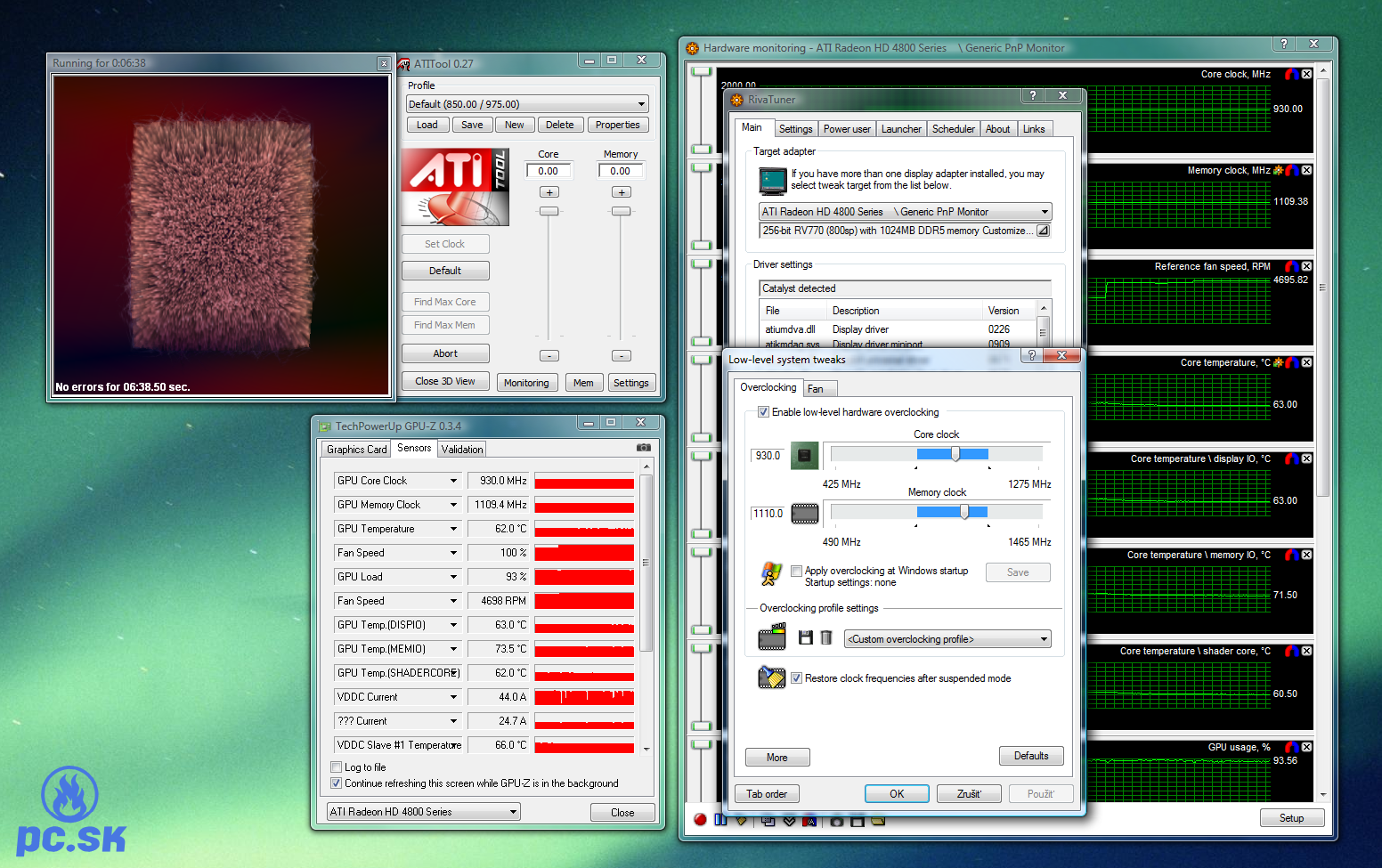The width and height of the screenshot is (1382, 868).
Task: Click the Abort button in ATITool
Action: tap(445, 353)
